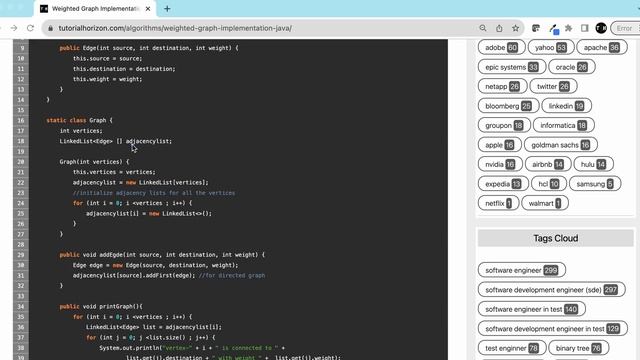This screenshot has height=360, width=640.
Task: Share this page icon
Action: click(499, 28)
